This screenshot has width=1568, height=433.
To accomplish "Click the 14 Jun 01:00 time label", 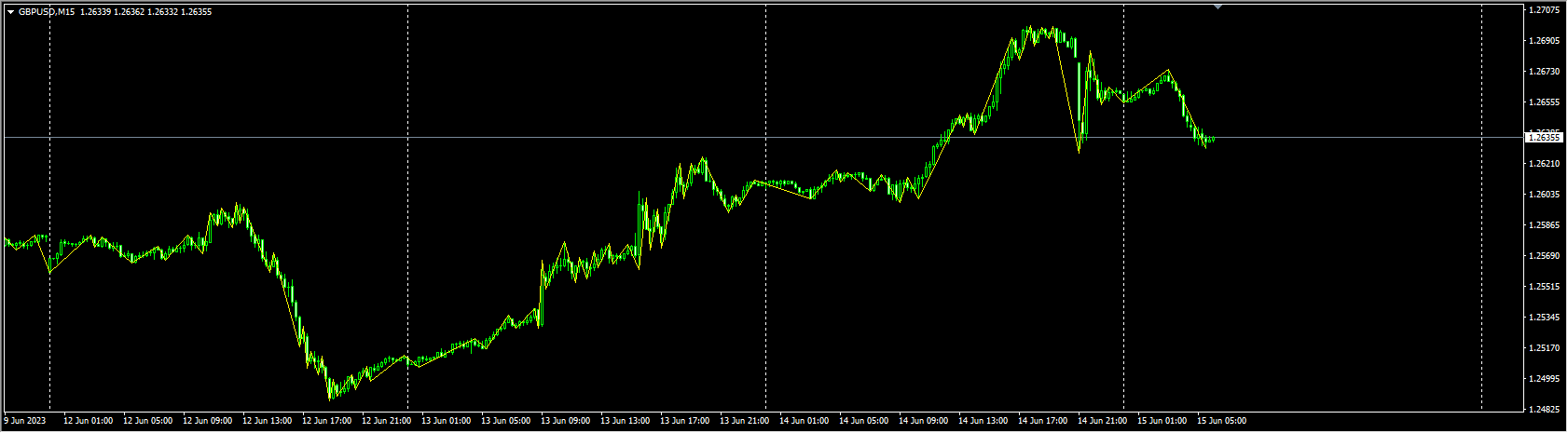I will tap(804, 421).
